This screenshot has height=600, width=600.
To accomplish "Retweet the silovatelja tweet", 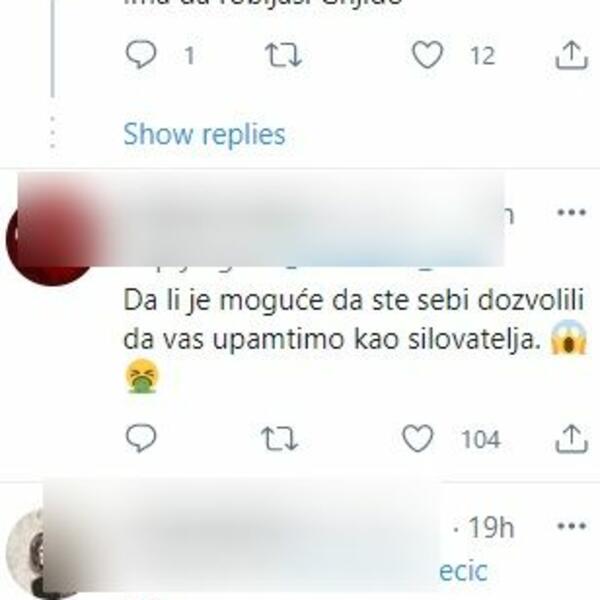I will [x=279, y=439].
